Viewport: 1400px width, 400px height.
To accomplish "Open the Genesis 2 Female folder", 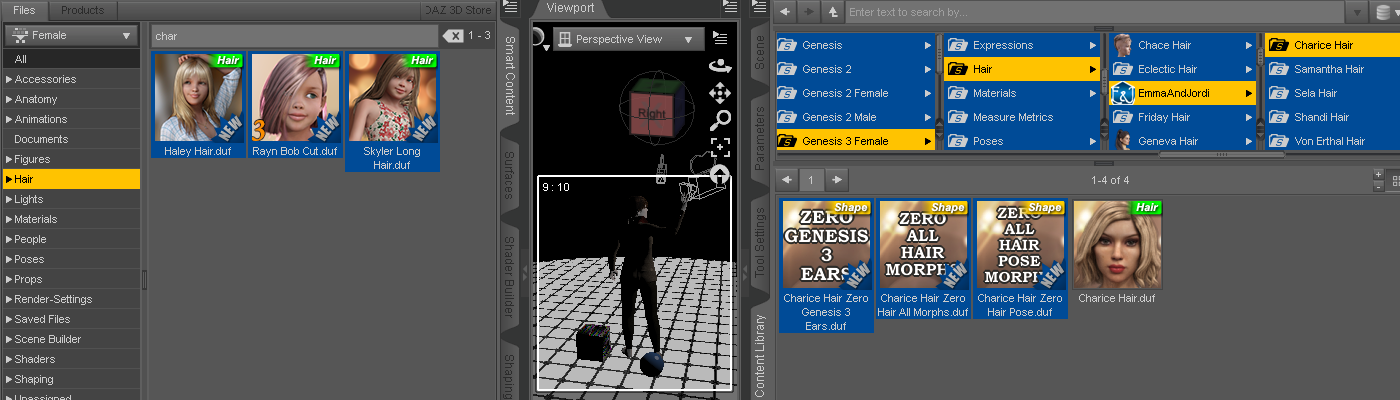I will point(855,93).
